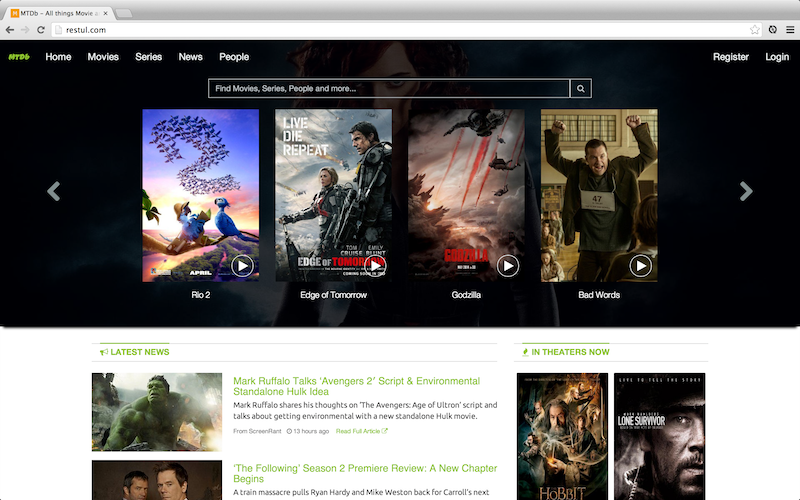This screenshot has width=800, height=500.
Task: Click the '13 hours ago' timestamp
Action: point(308,431)
